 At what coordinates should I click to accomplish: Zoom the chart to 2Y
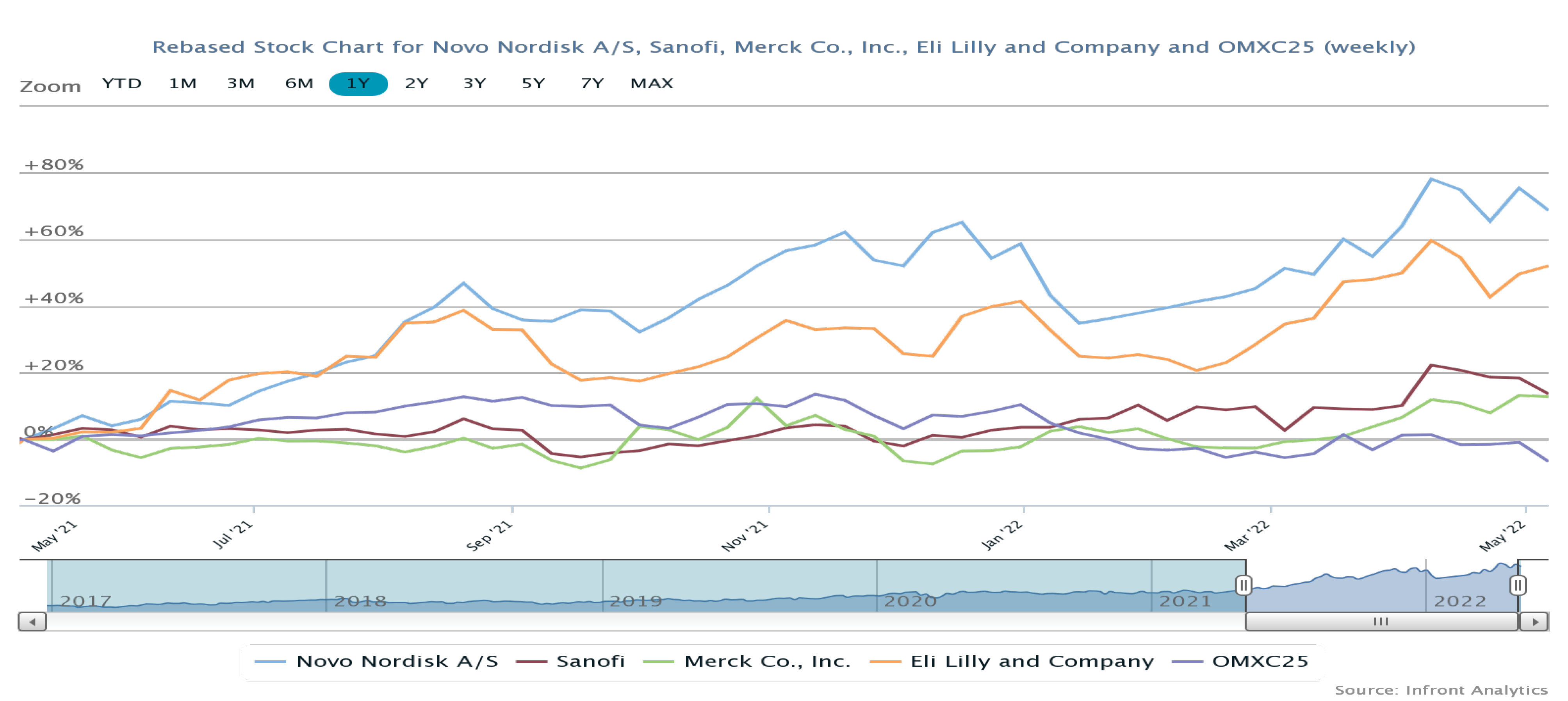point(416,84)
